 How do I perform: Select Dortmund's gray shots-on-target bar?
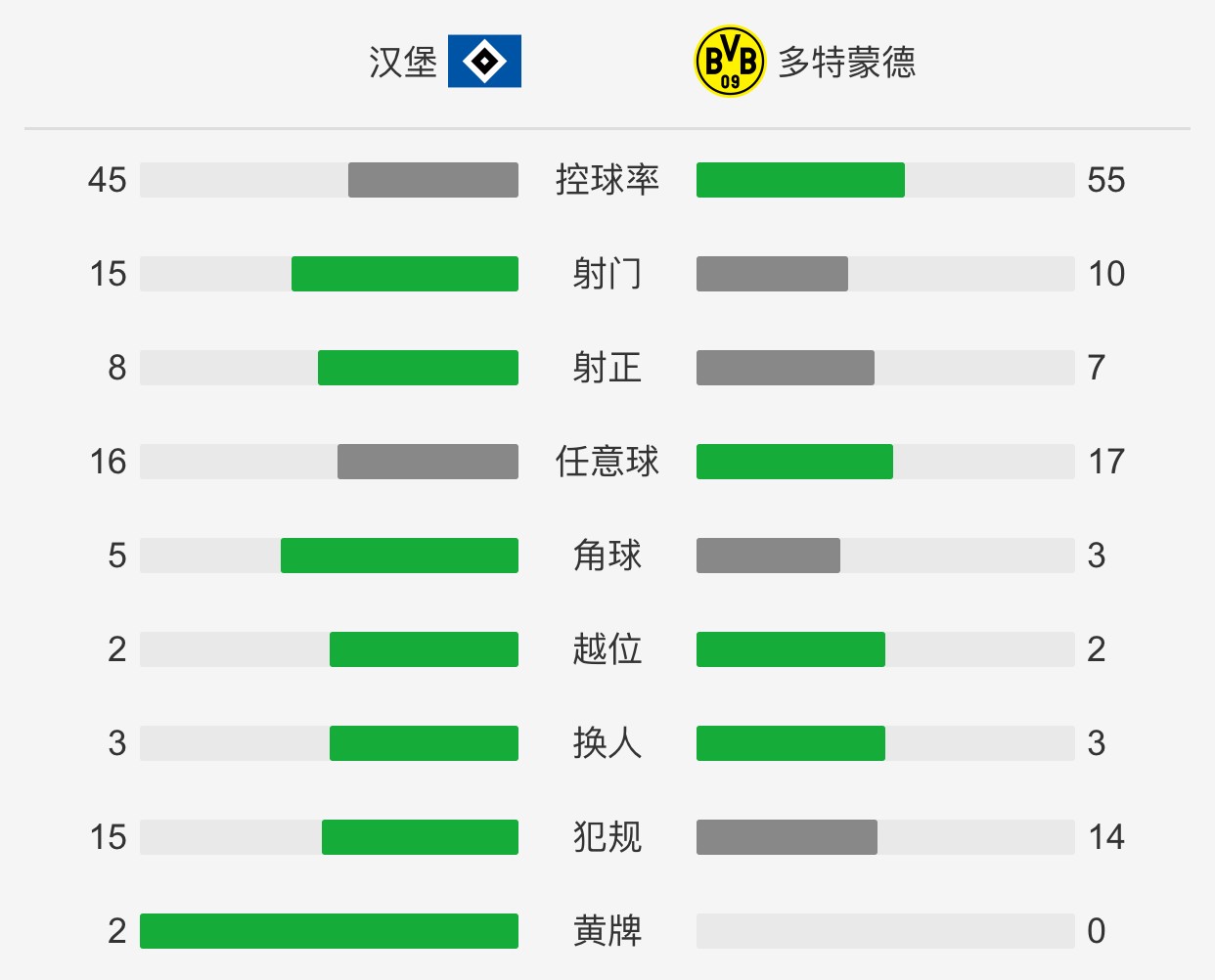[786, 368]
